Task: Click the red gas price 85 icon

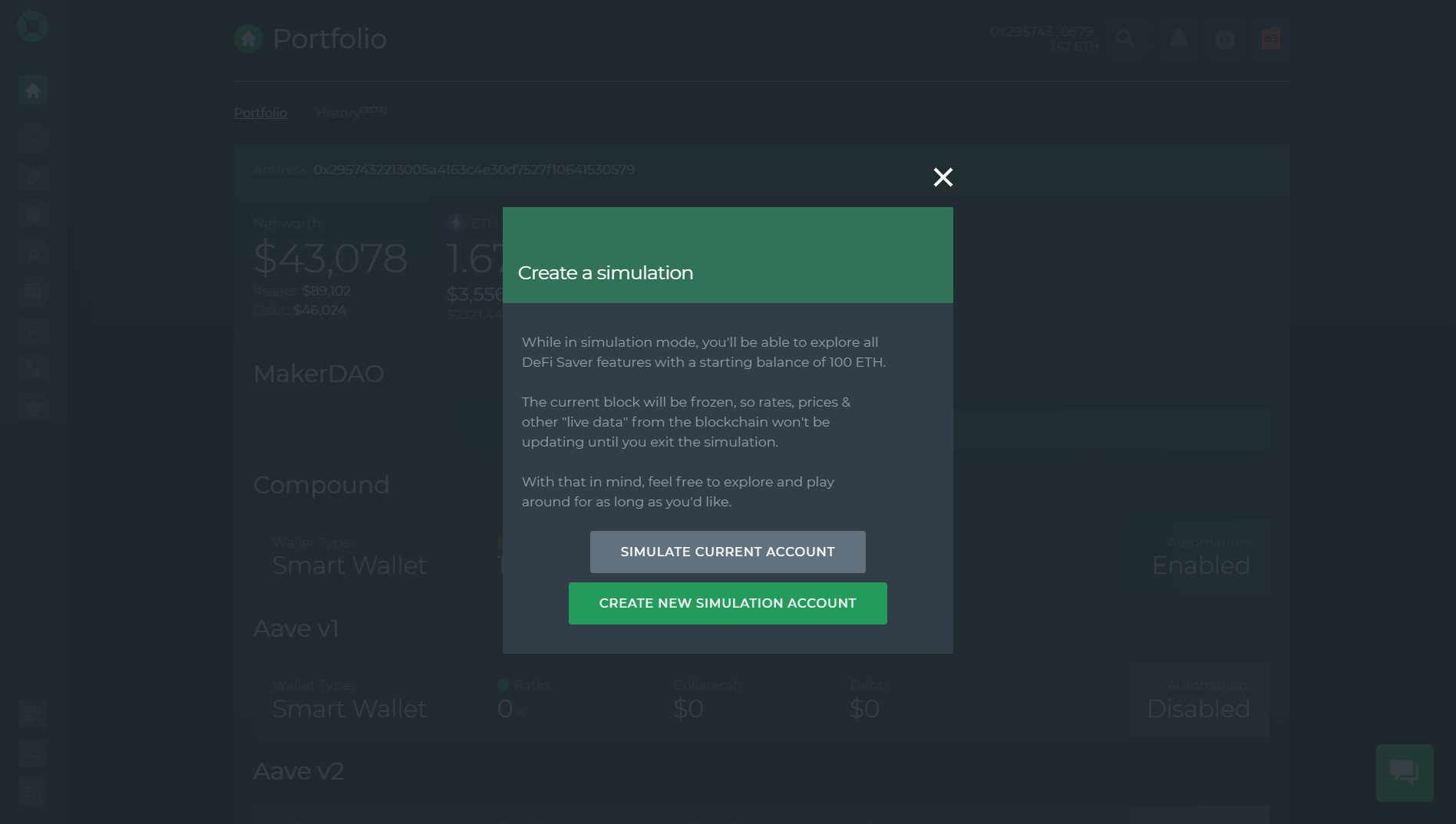Action: (1271, 38)
